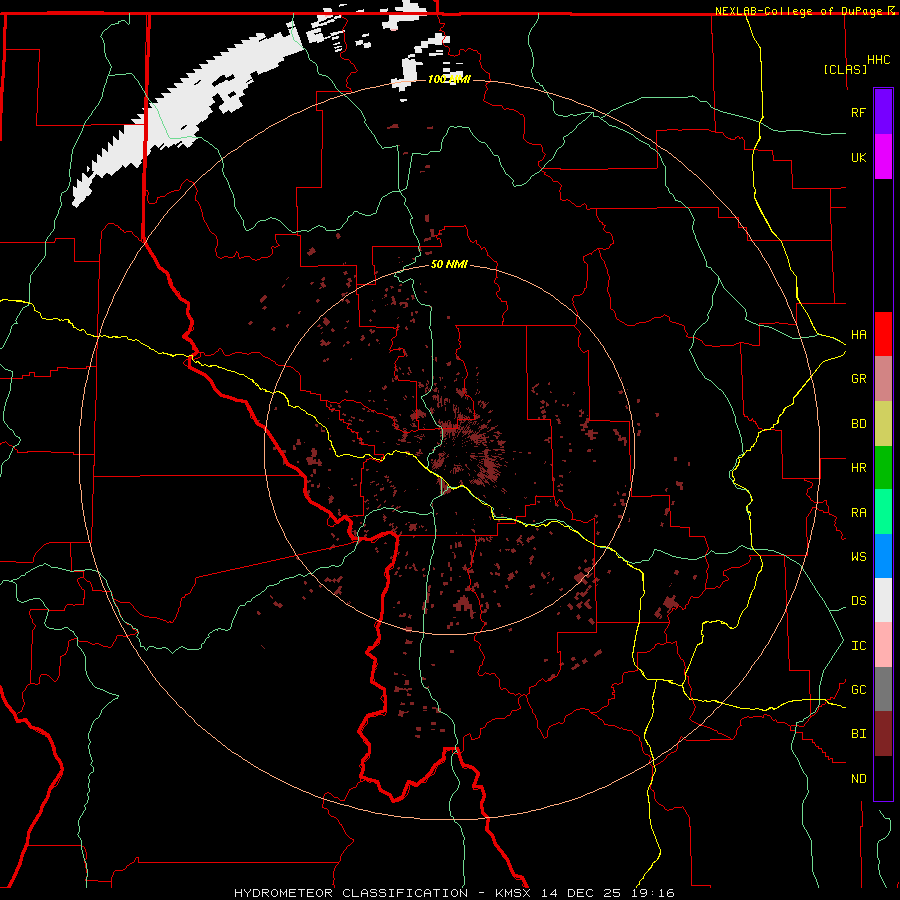Click the Hydrometeor Classification KMSX title text
Image resolution: width=900 pixels, height=900 pixels.
point(454,893)
